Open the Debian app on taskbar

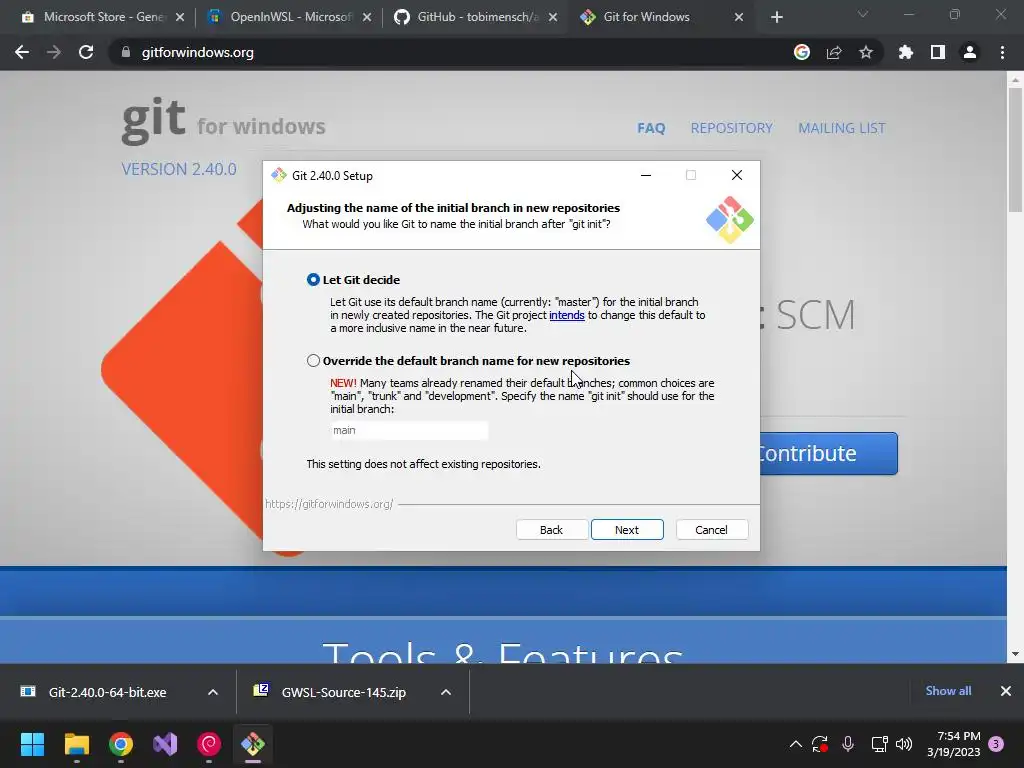click(209, 744)
